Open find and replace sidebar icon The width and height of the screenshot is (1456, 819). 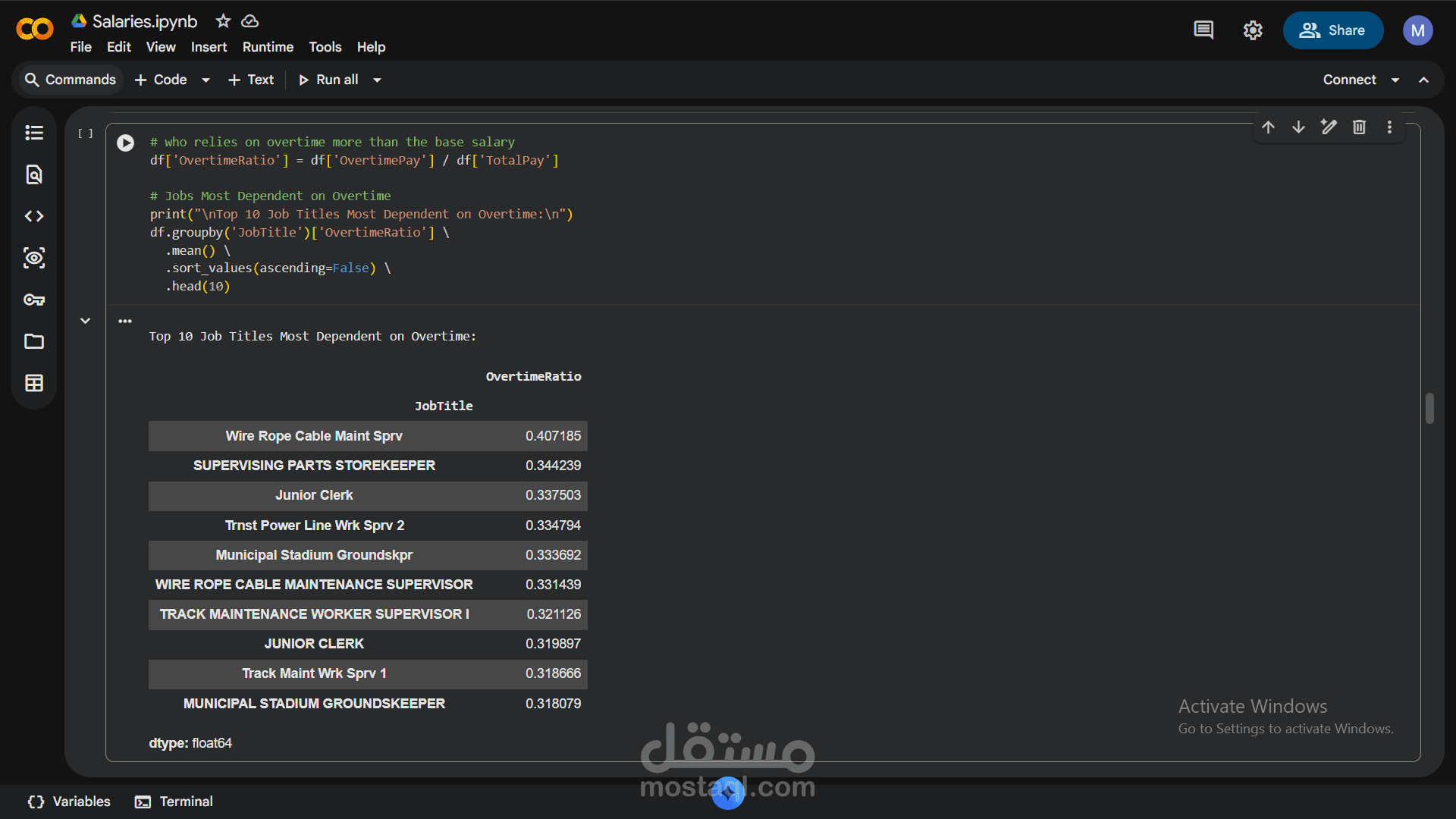click(x=34, y=174)
